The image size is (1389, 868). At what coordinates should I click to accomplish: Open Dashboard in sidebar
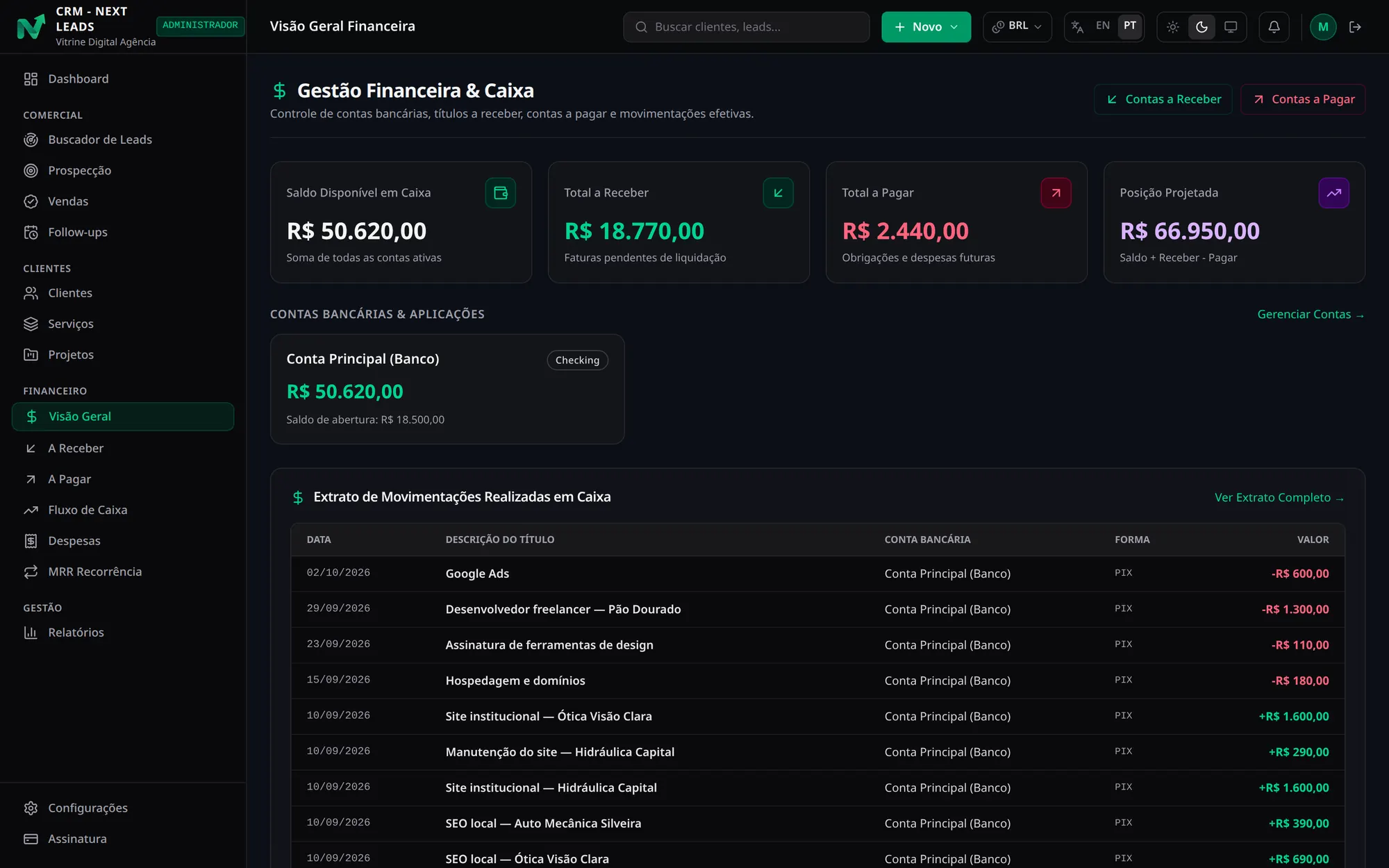point(123,79)
